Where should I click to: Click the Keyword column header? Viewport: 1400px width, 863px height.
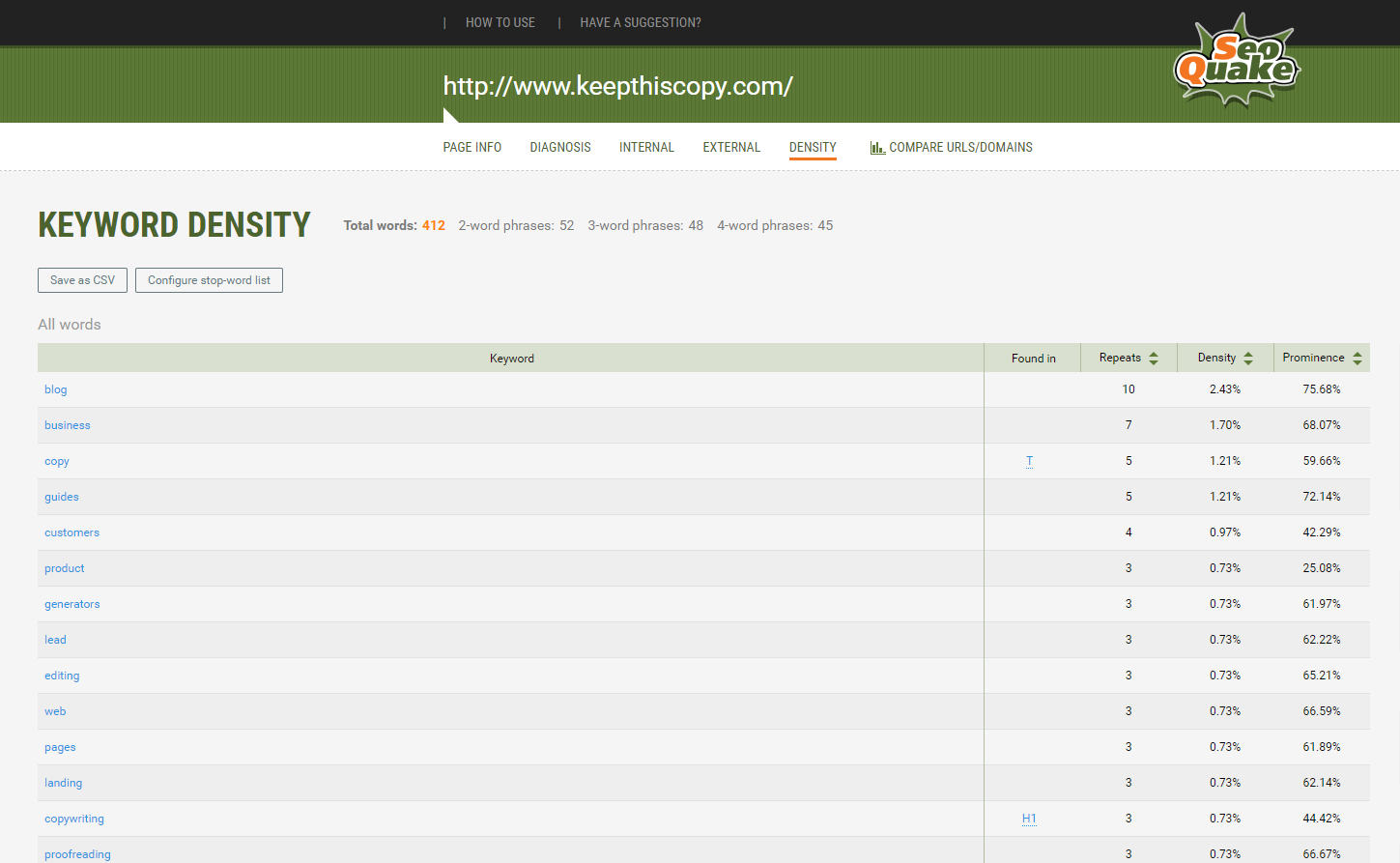point(511,358)
